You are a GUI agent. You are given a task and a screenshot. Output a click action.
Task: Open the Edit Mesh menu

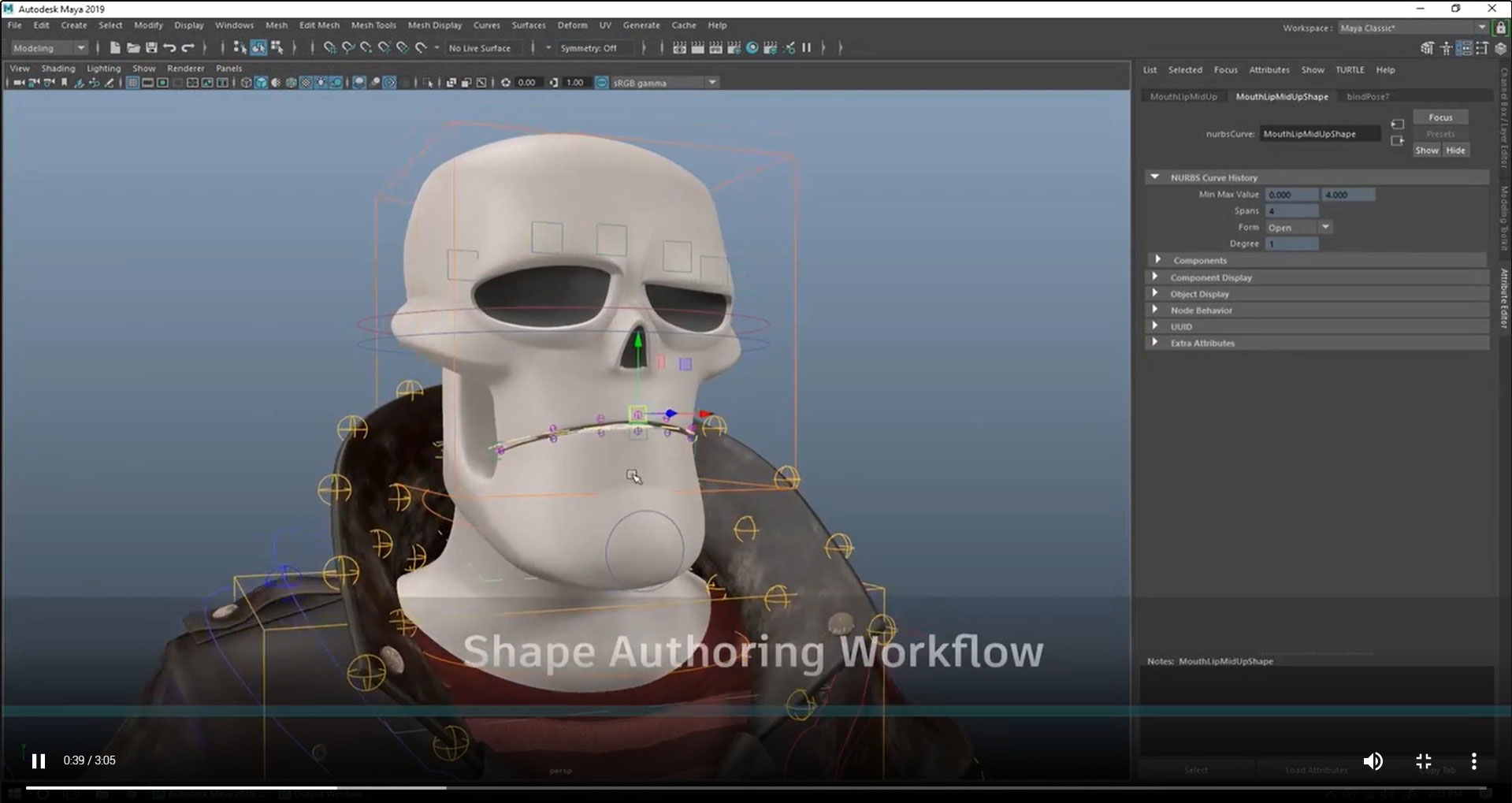[319, 25]
